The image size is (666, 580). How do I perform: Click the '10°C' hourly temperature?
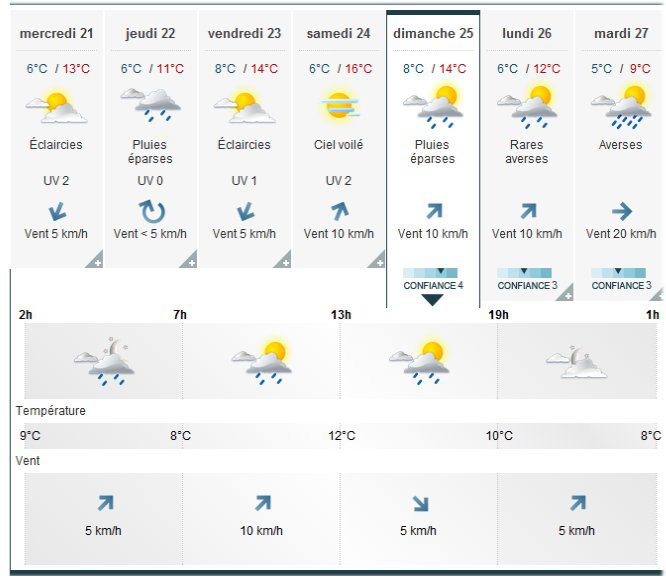click(500, 436)
